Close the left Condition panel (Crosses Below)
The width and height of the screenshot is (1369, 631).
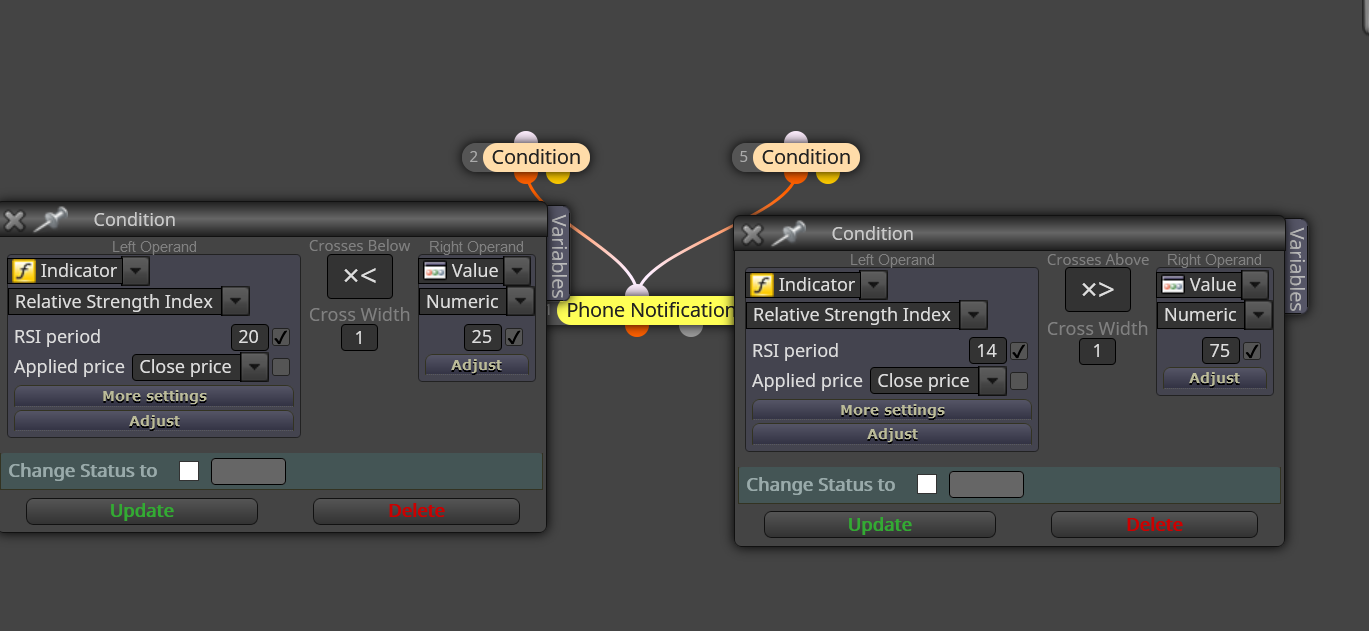(14, 220)
